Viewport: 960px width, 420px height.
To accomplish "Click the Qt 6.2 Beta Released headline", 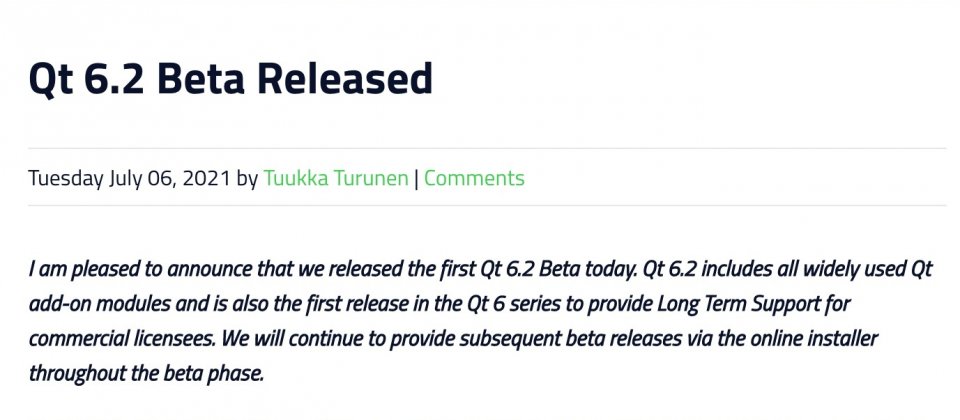I will [x=230, y=79].
